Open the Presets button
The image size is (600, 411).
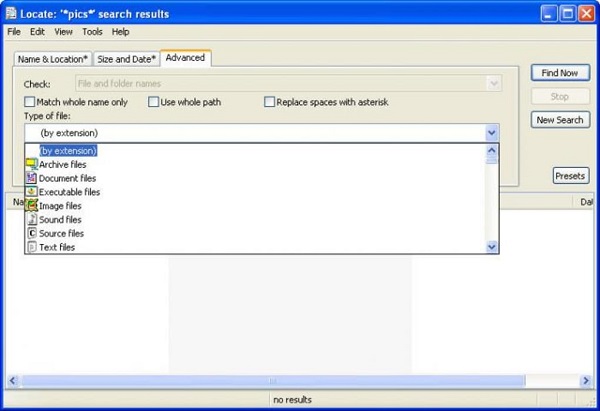point(570,176)
